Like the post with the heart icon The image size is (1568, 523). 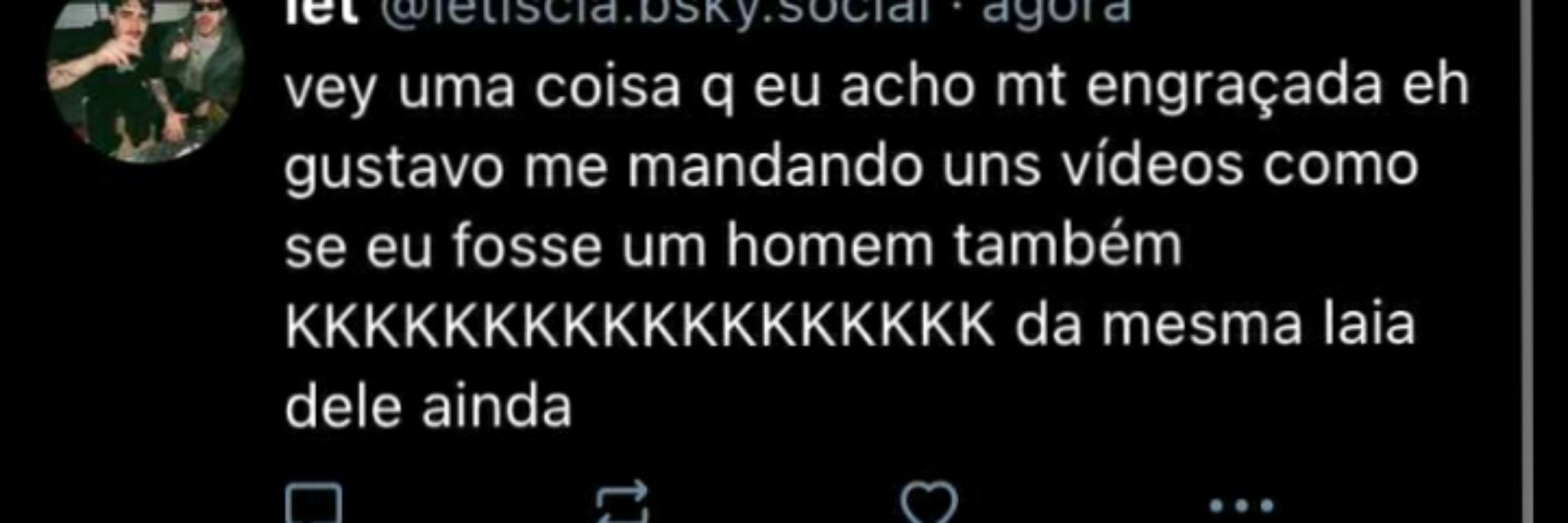(x=929, y=503)
